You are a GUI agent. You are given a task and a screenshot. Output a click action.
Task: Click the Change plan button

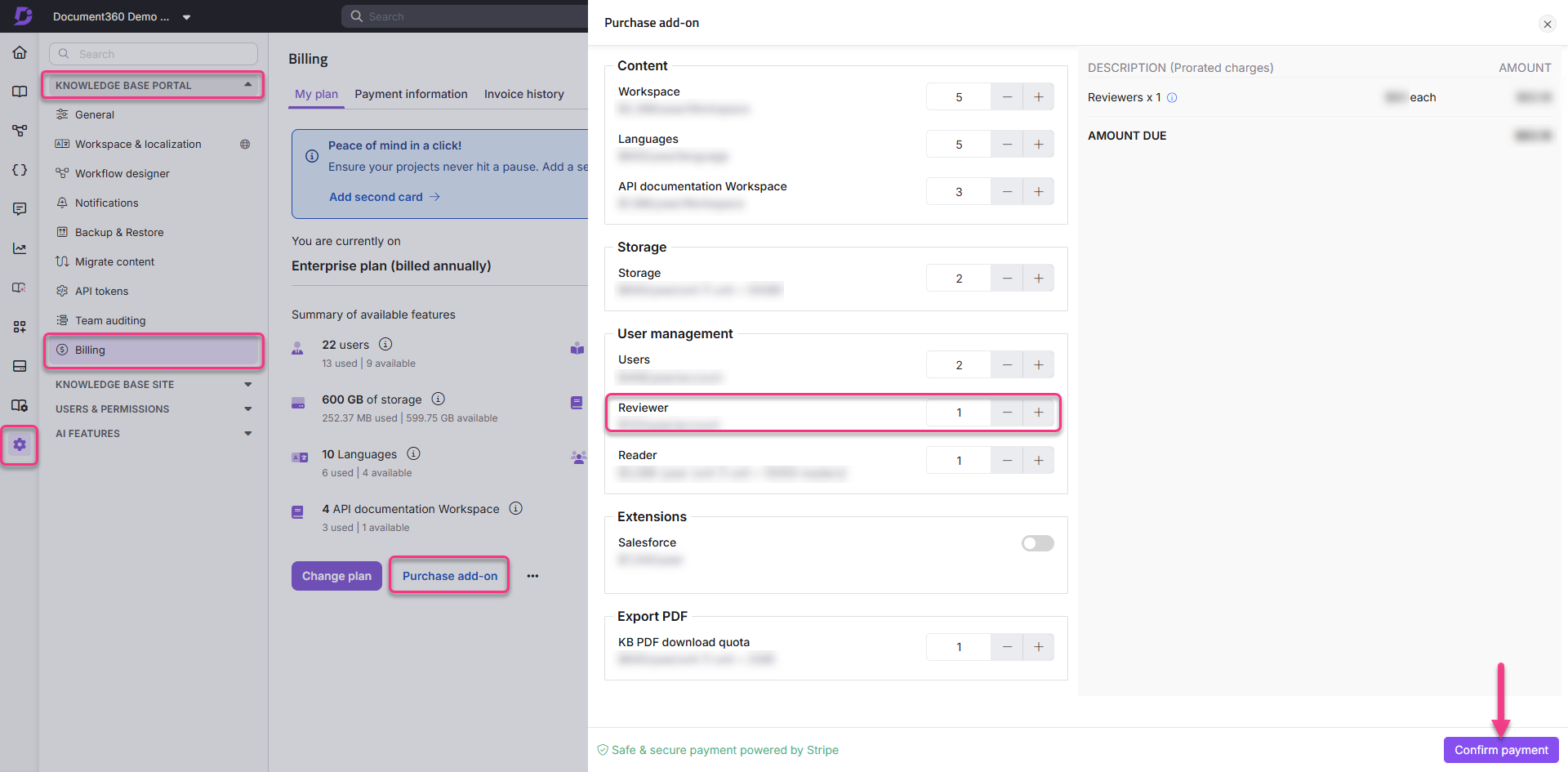coord(336,575)
